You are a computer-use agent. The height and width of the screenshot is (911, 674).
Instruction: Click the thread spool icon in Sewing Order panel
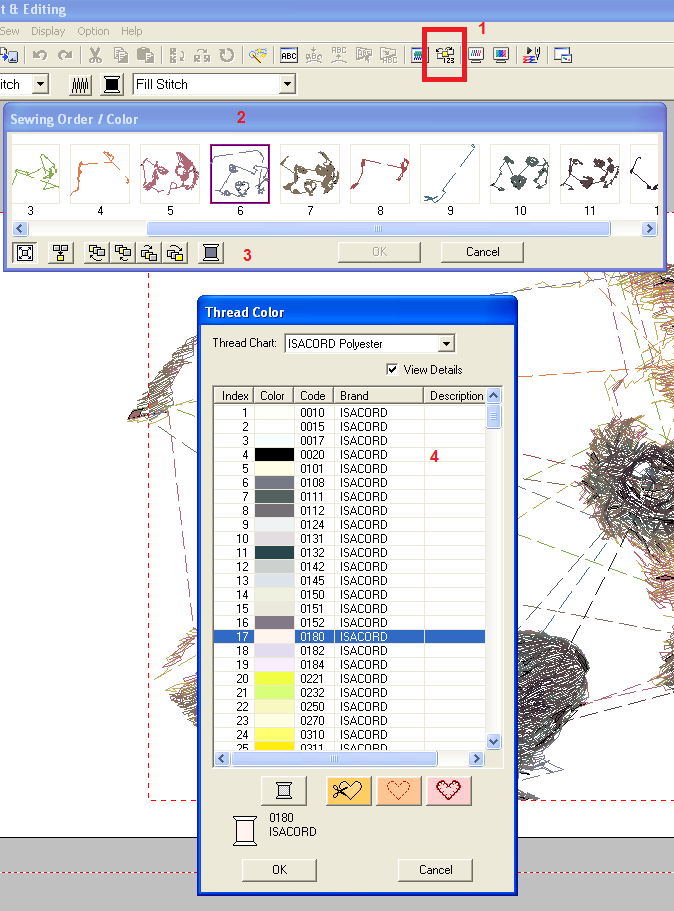coord(210,253)
